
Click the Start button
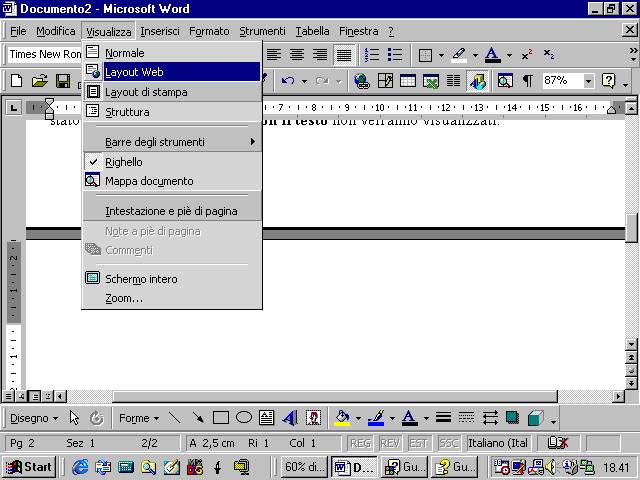tap(29, 467)
